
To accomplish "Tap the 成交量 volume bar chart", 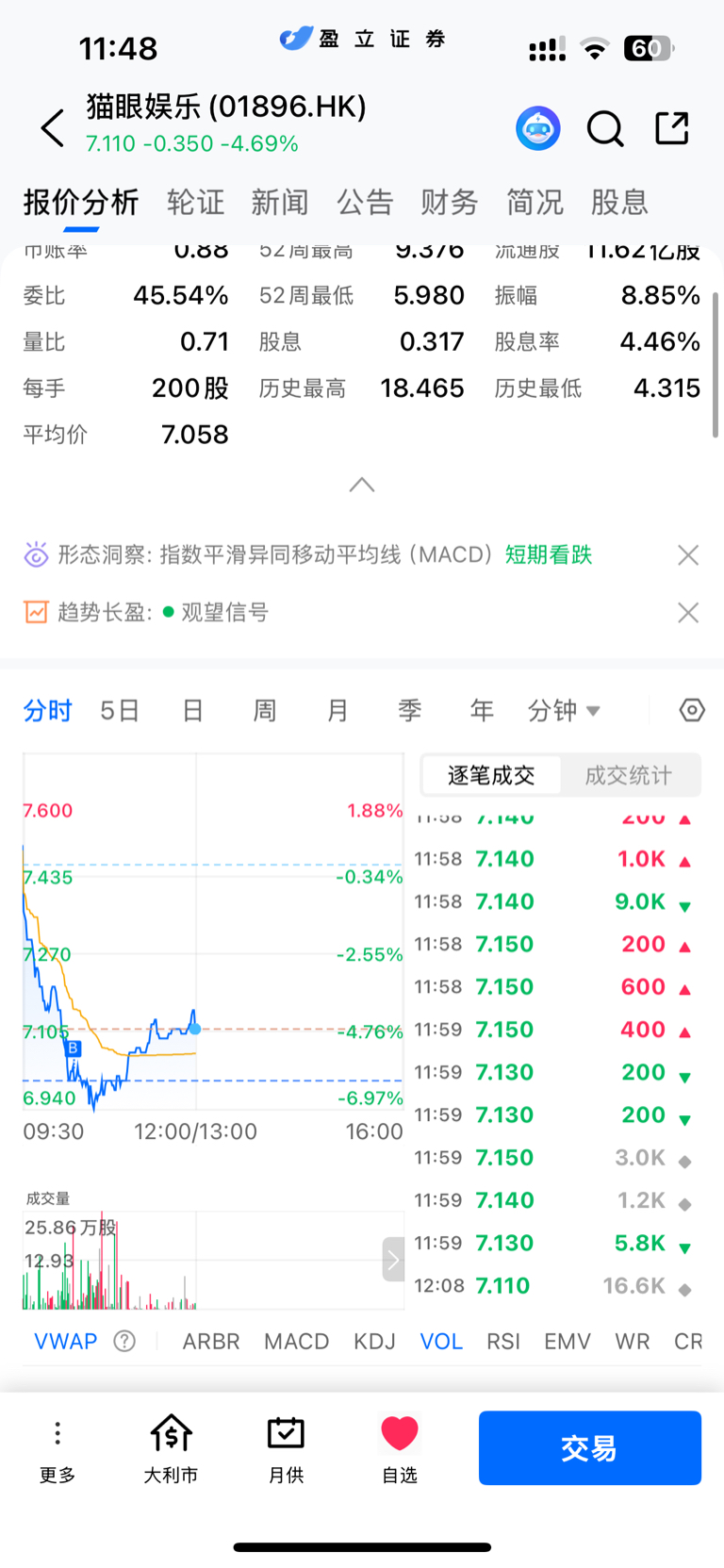I will click(213, 1260).
